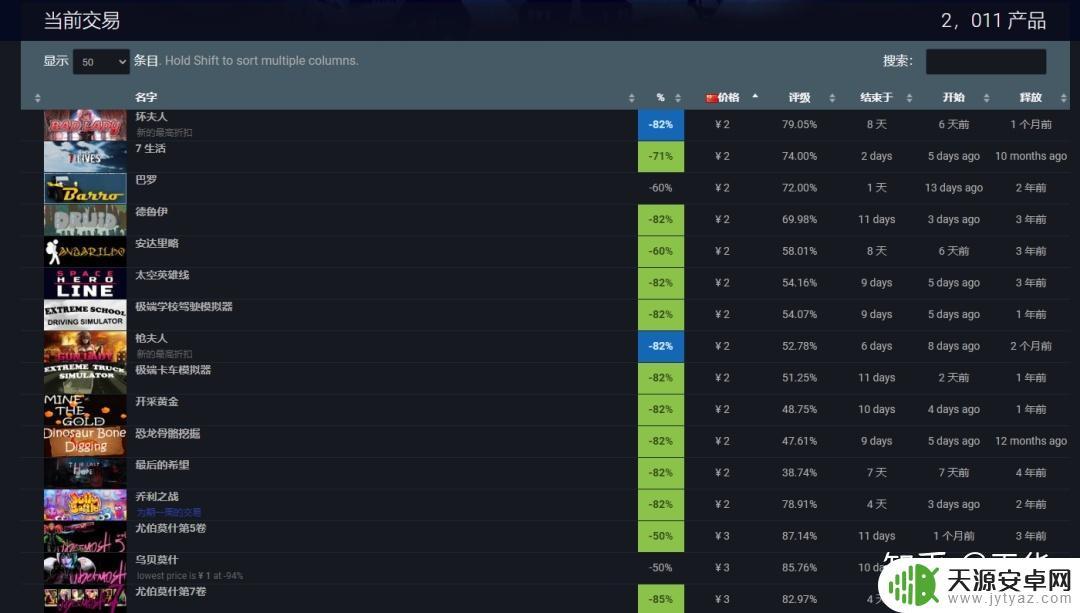Open the Gun Lady game thumbnail
The image size is (1080, 613).
pyautogui.click(x=85, y=347)
